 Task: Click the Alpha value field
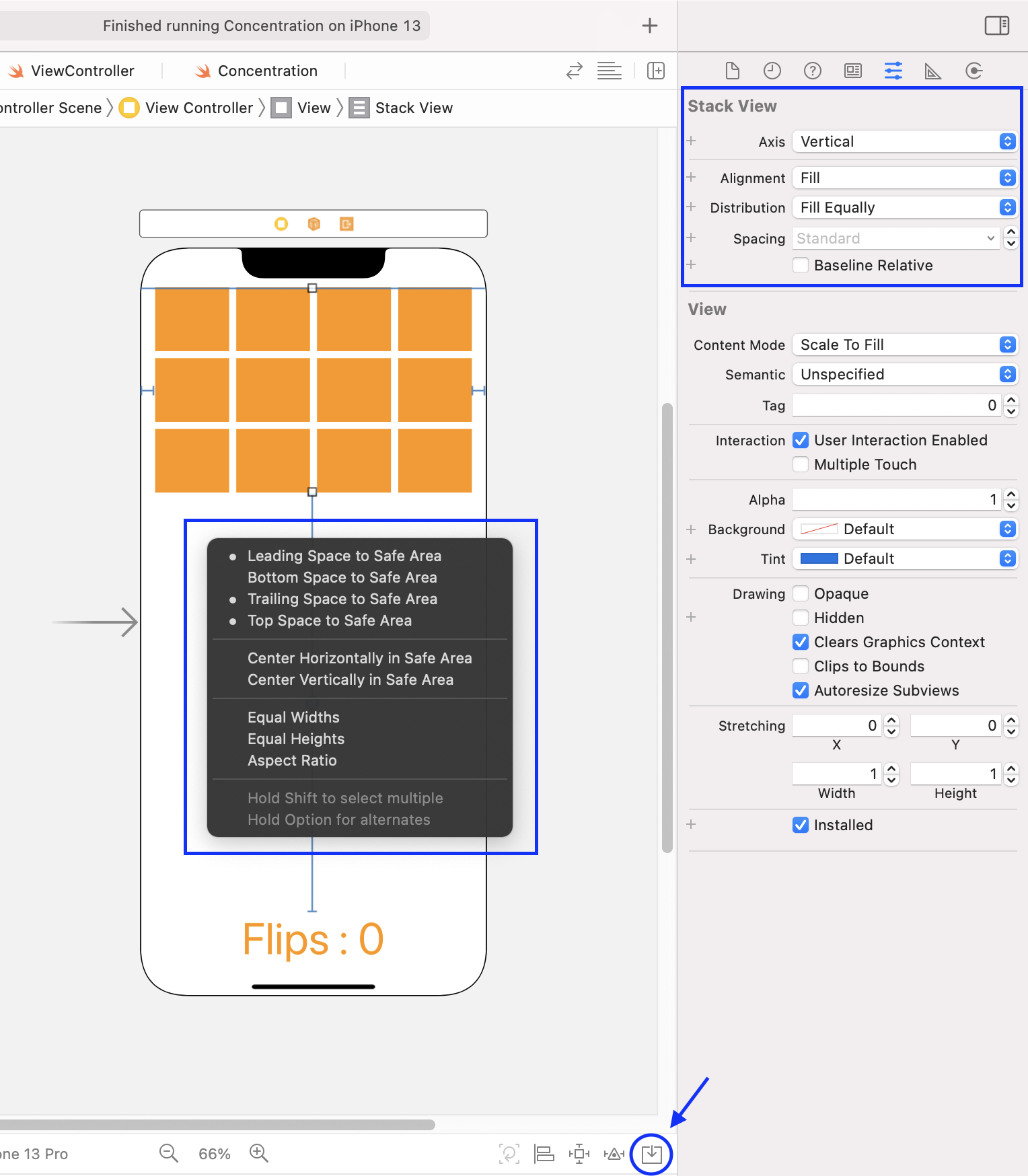pyautogui.click(x=896, y=499)
